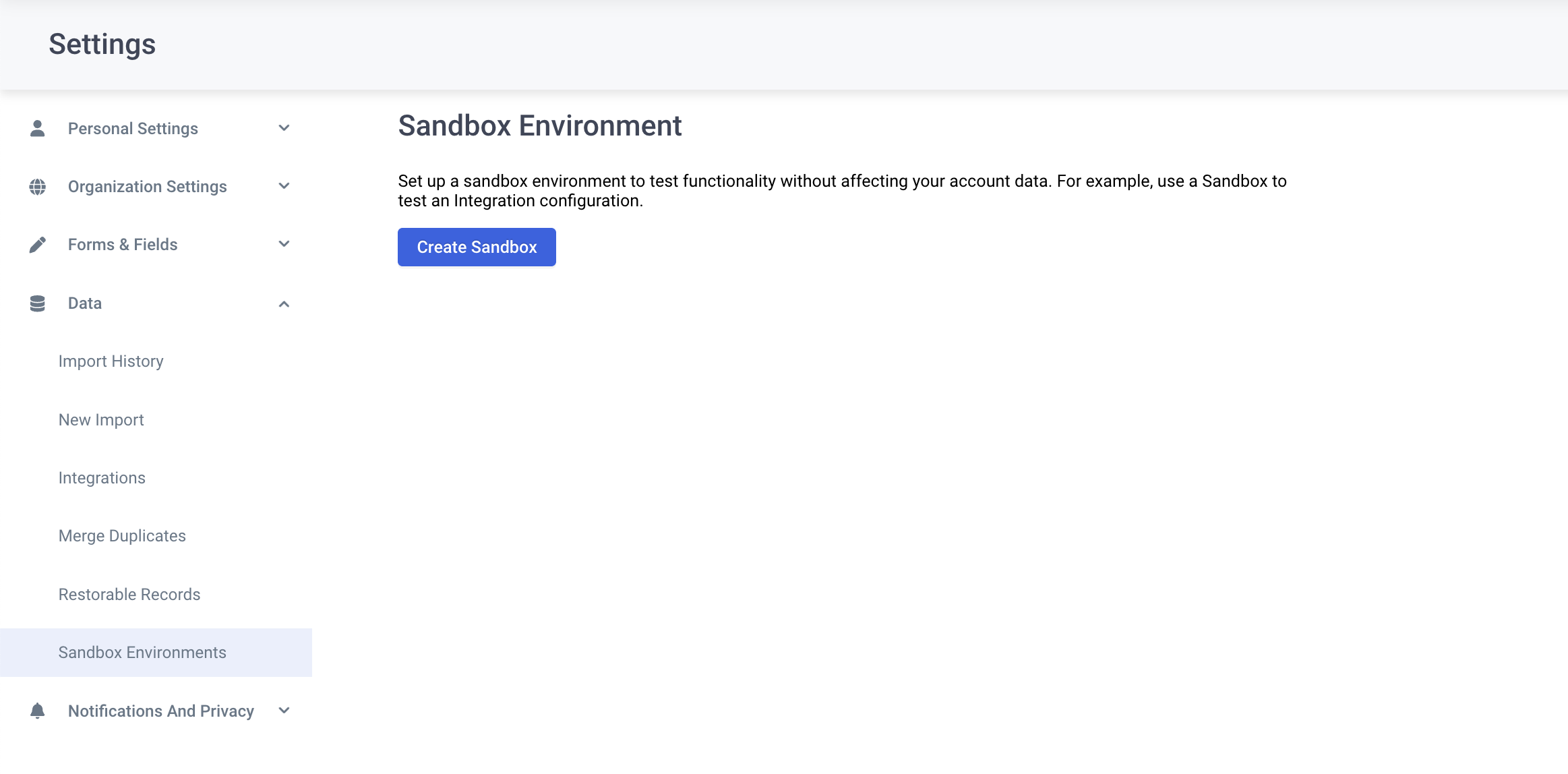
Task: Click the Organization Settings globe icon
Action: point(38,187)
